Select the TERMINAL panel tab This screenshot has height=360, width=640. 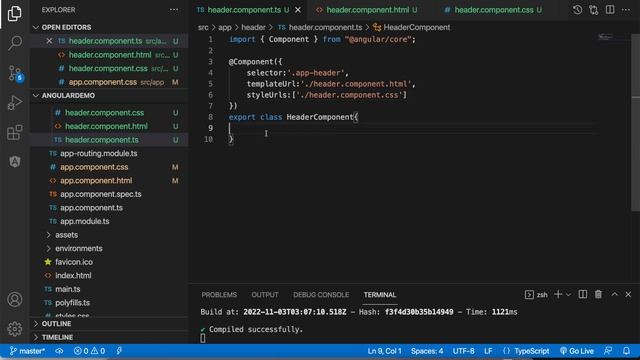click(380, 295)
